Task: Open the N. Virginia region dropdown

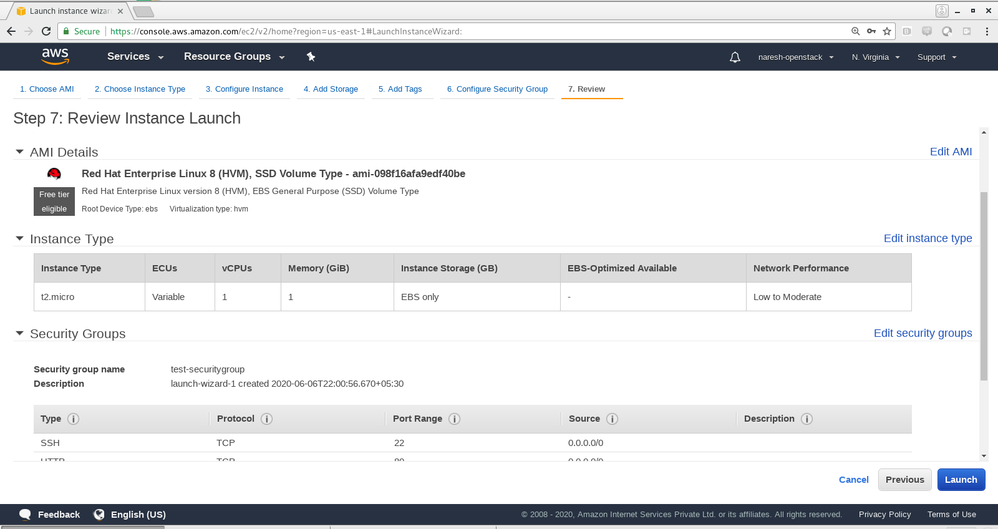Action: [x=875, y=57]
